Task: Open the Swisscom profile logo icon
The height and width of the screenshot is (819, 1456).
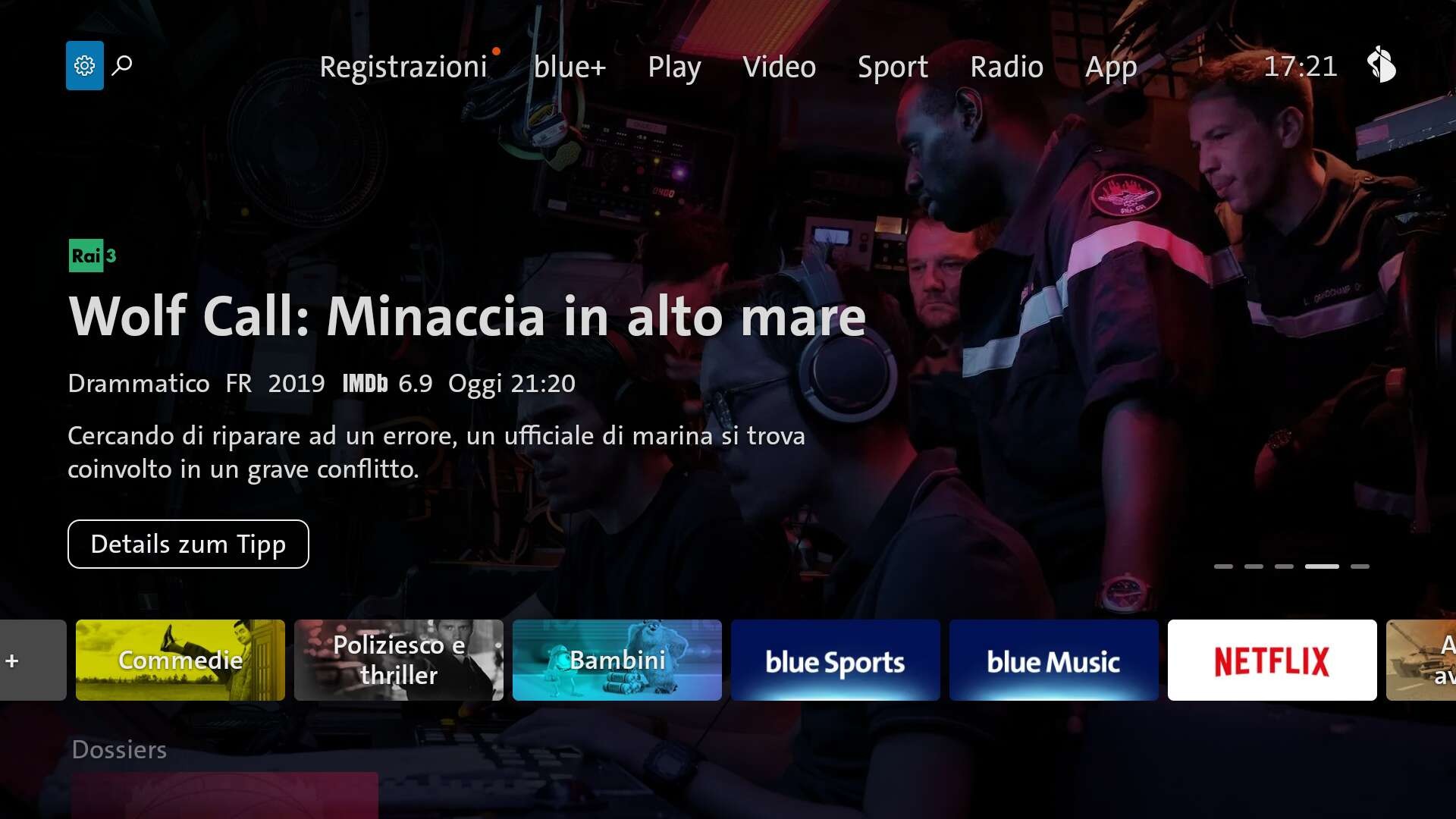Action: [1381, 64]
